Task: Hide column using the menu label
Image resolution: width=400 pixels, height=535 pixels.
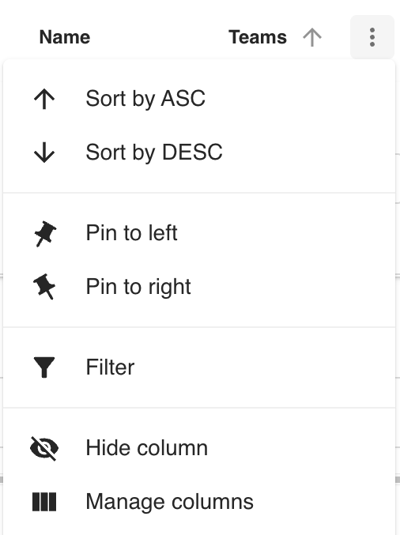Action: point(147,448)
